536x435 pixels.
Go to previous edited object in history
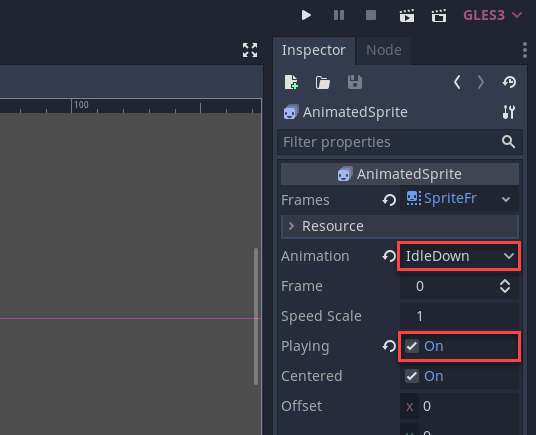(x=457, y=82)
